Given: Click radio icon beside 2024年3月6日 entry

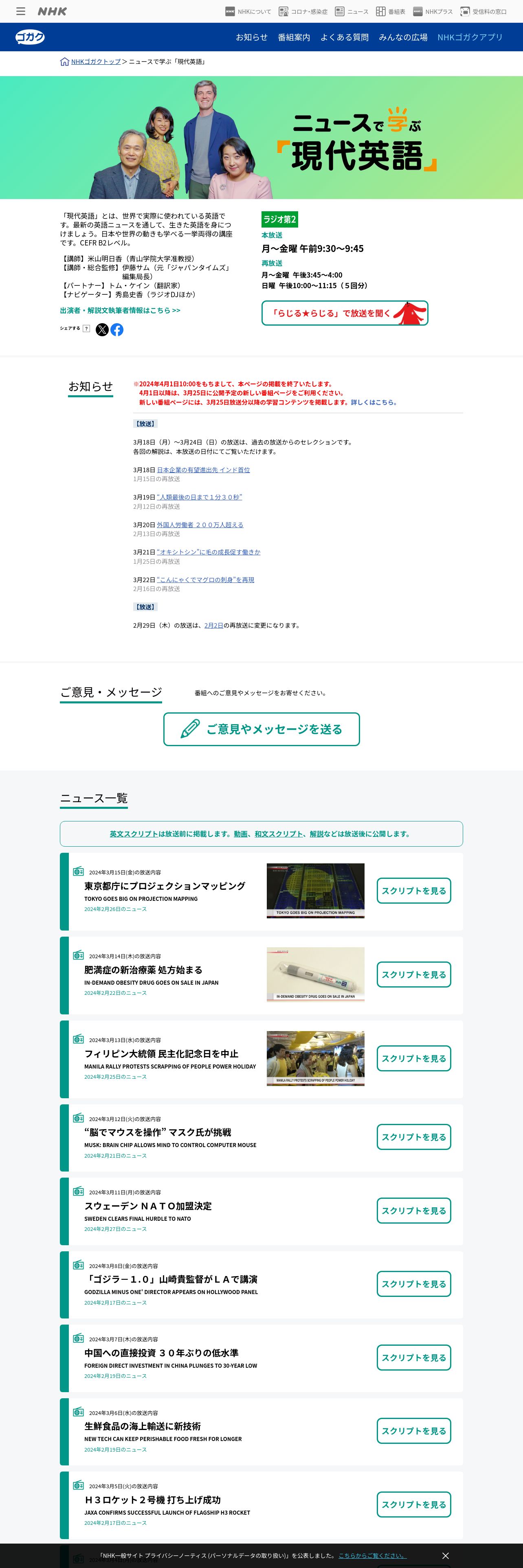Looking at the screenshot, I should [78, 1412].
